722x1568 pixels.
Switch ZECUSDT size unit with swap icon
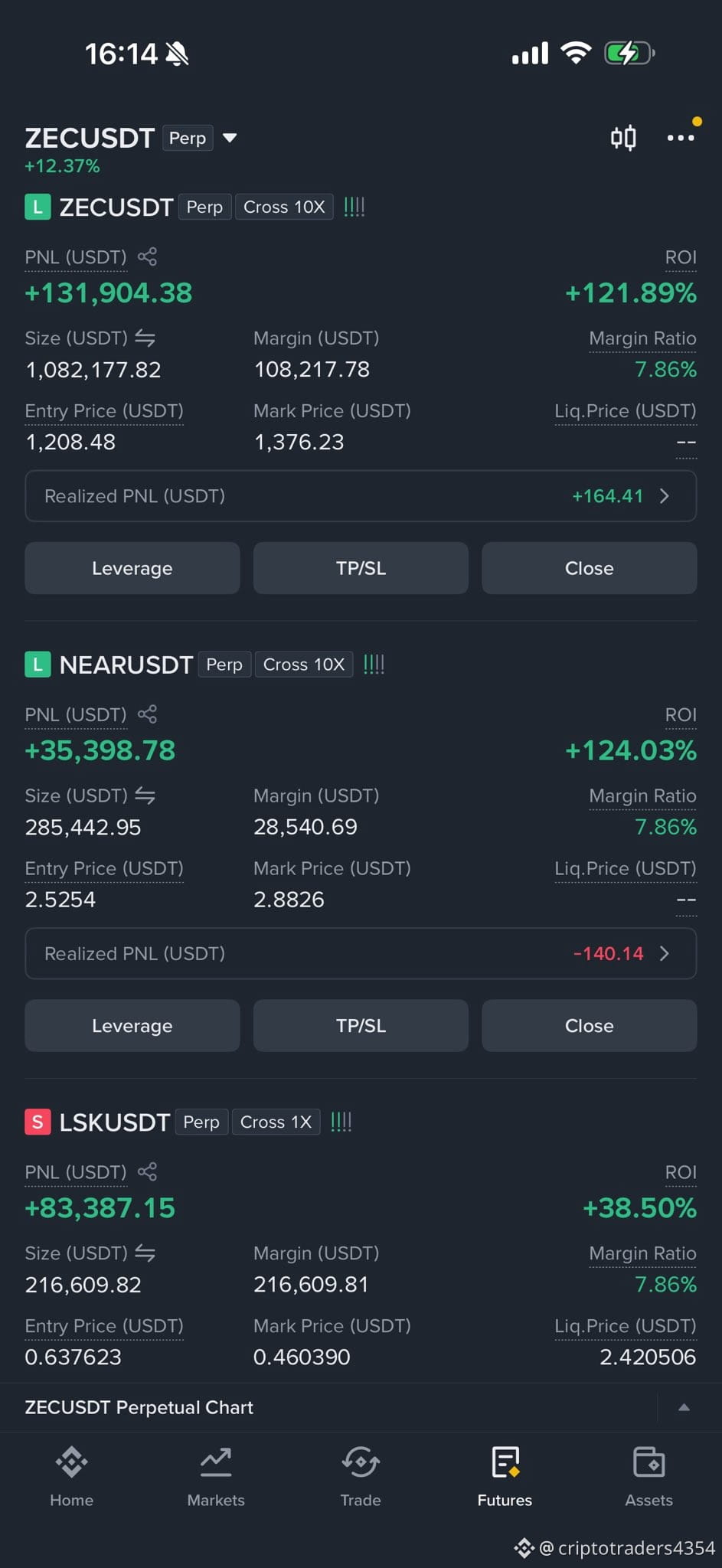(145, 338)
